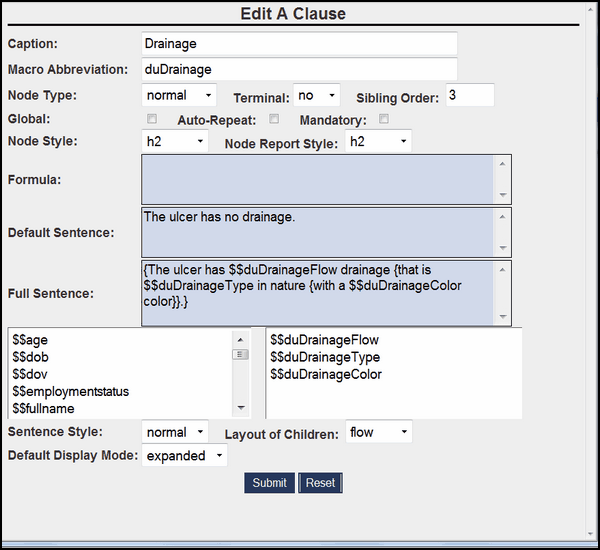Click the macro list scrollbar thumb

point(240,354)
